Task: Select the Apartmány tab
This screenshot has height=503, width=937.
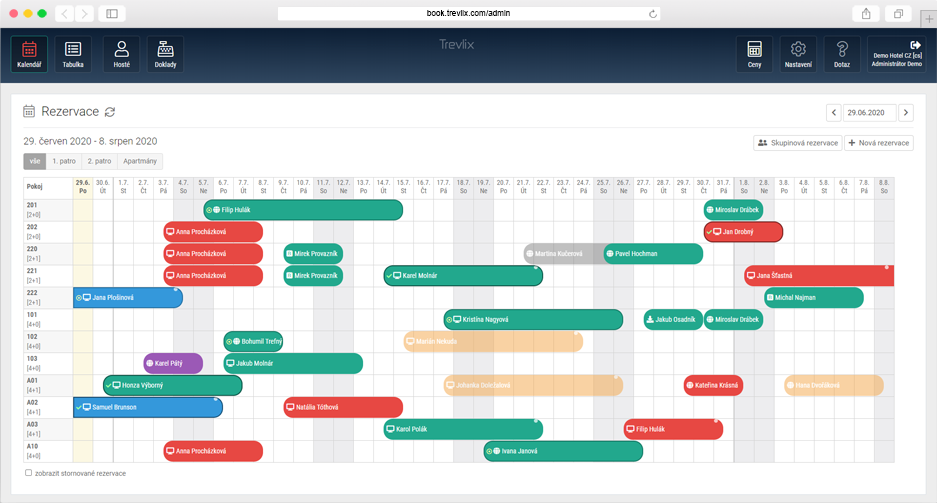Action: (140, 161)
